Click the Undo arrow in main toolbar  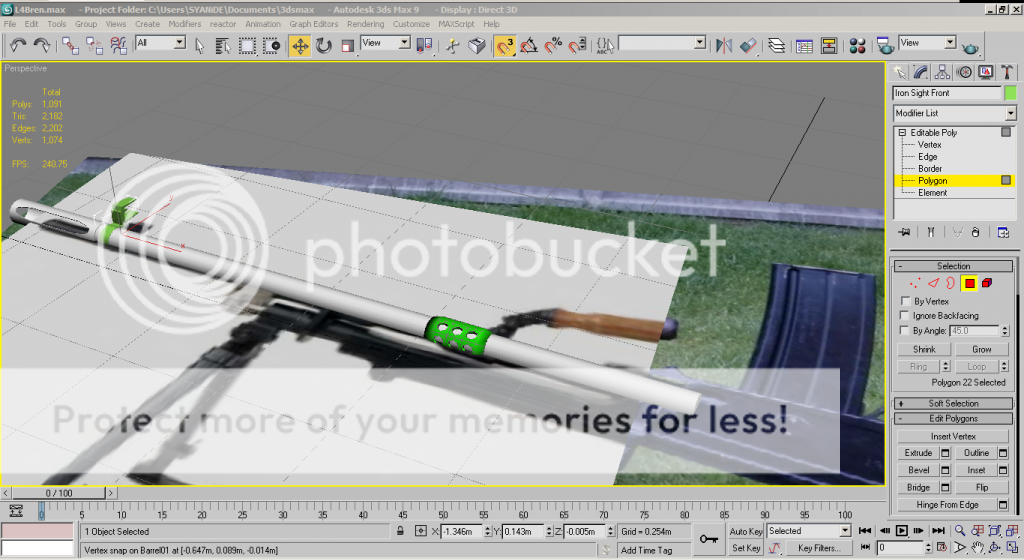(18, 45)
